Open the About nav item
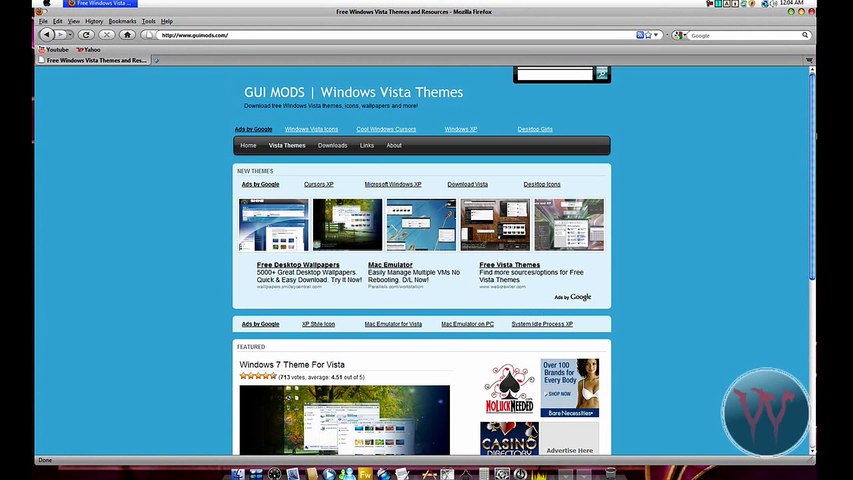Viewport: 853px width, 480px height. [x=394, y=145]
